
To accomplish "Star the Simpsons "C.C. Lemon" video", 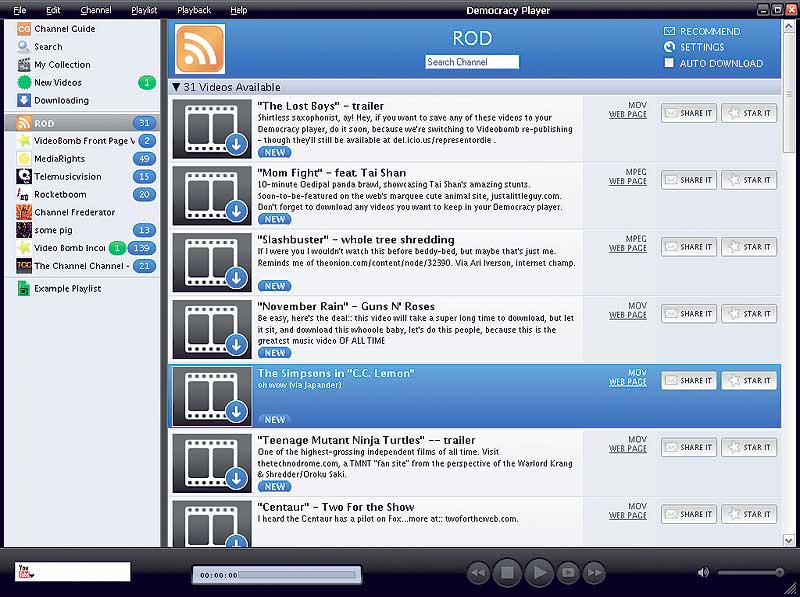I will (x=749, y=381).
